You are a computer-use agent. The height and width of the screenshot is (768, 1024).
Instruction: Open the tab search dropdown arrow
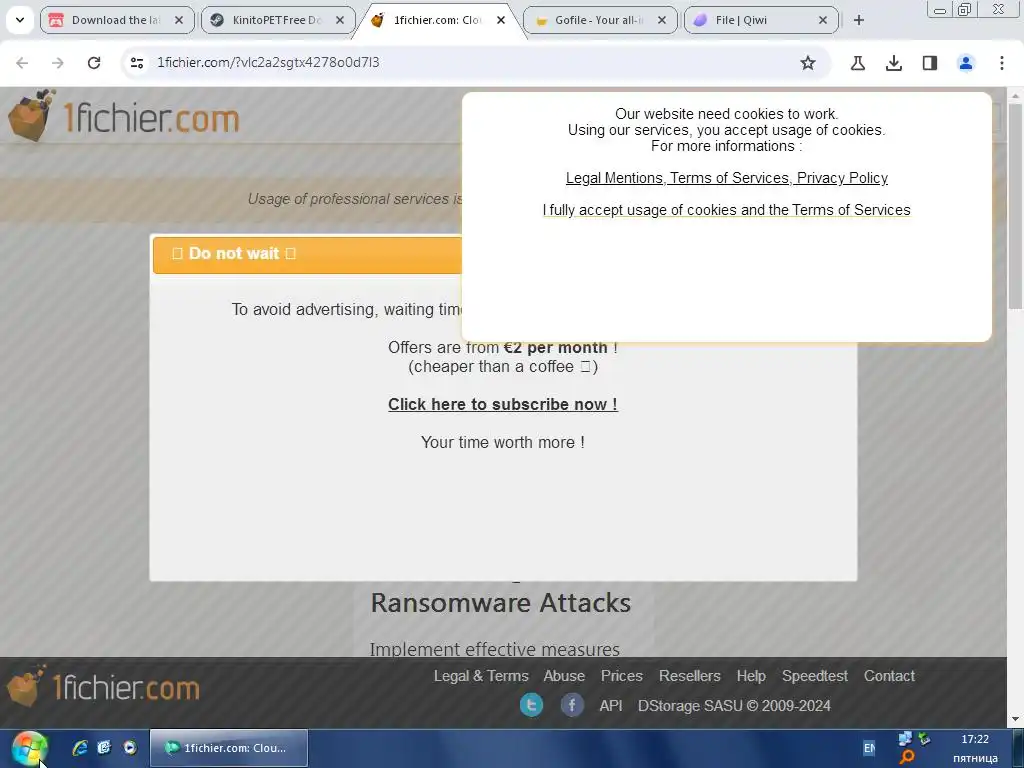(20, 20)
